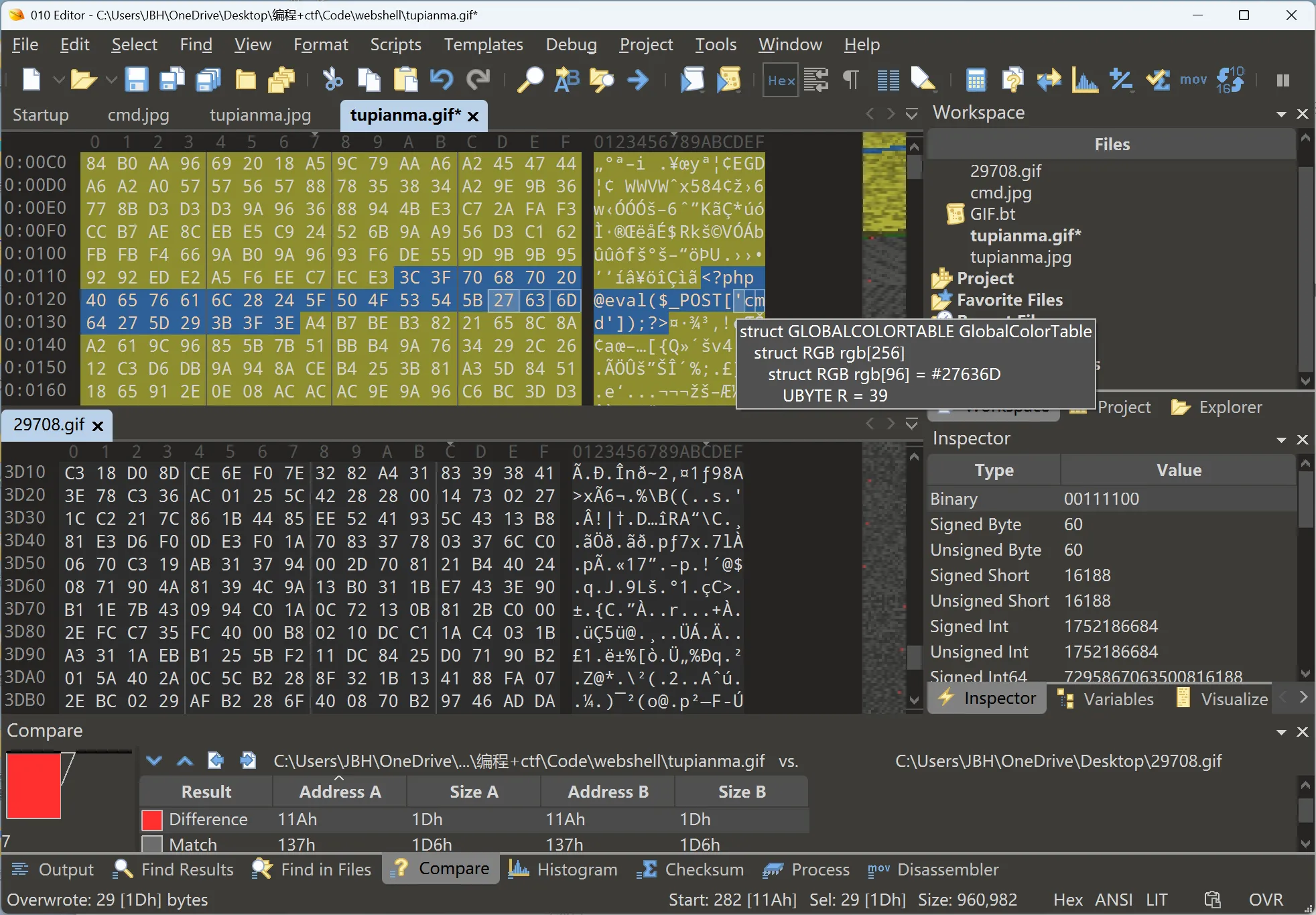1316x915 pixels.
Task: Click the mov disassembler toolbar icon
Action: [x=1193, y=80]
